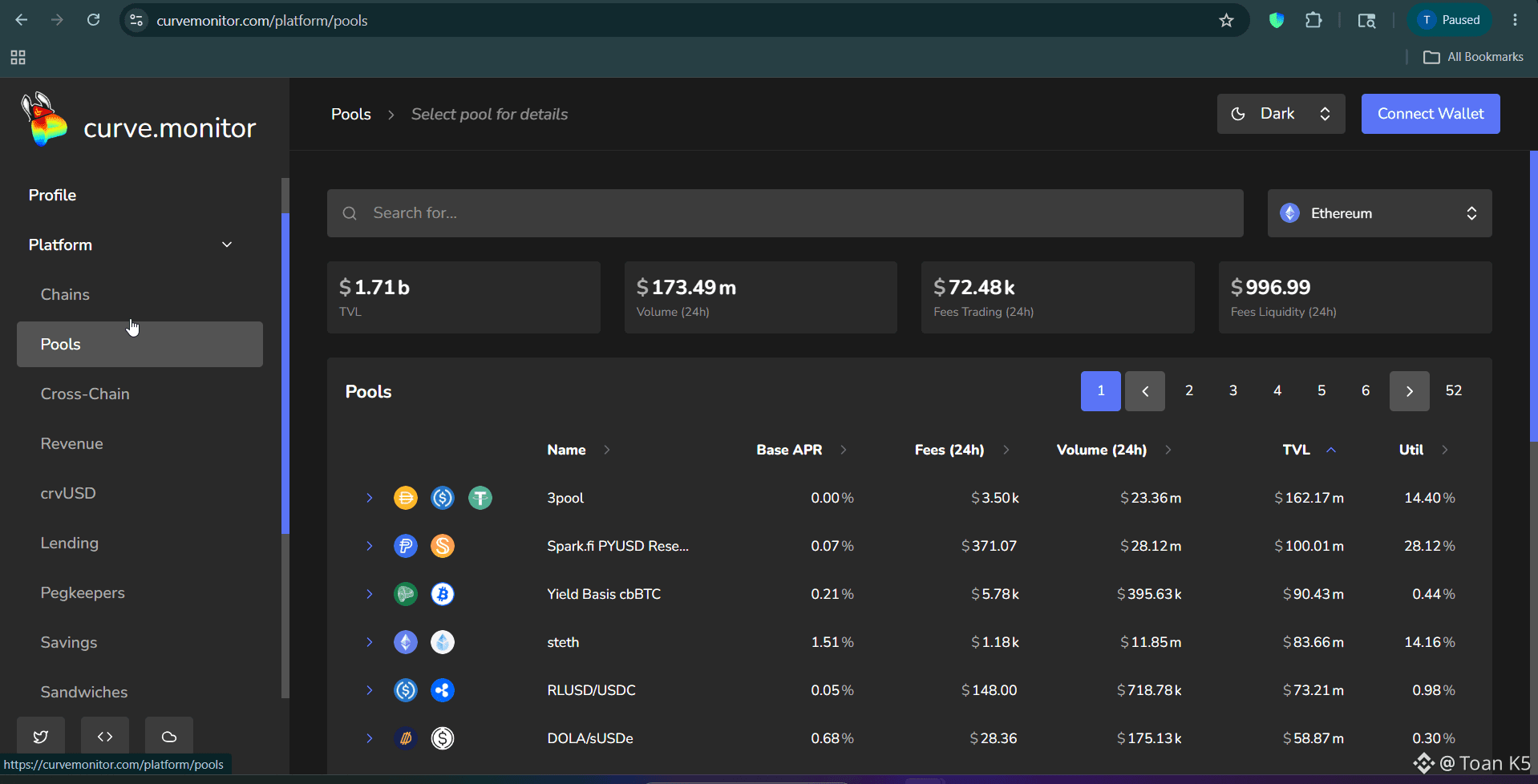Reload the page

click(94, 20)
